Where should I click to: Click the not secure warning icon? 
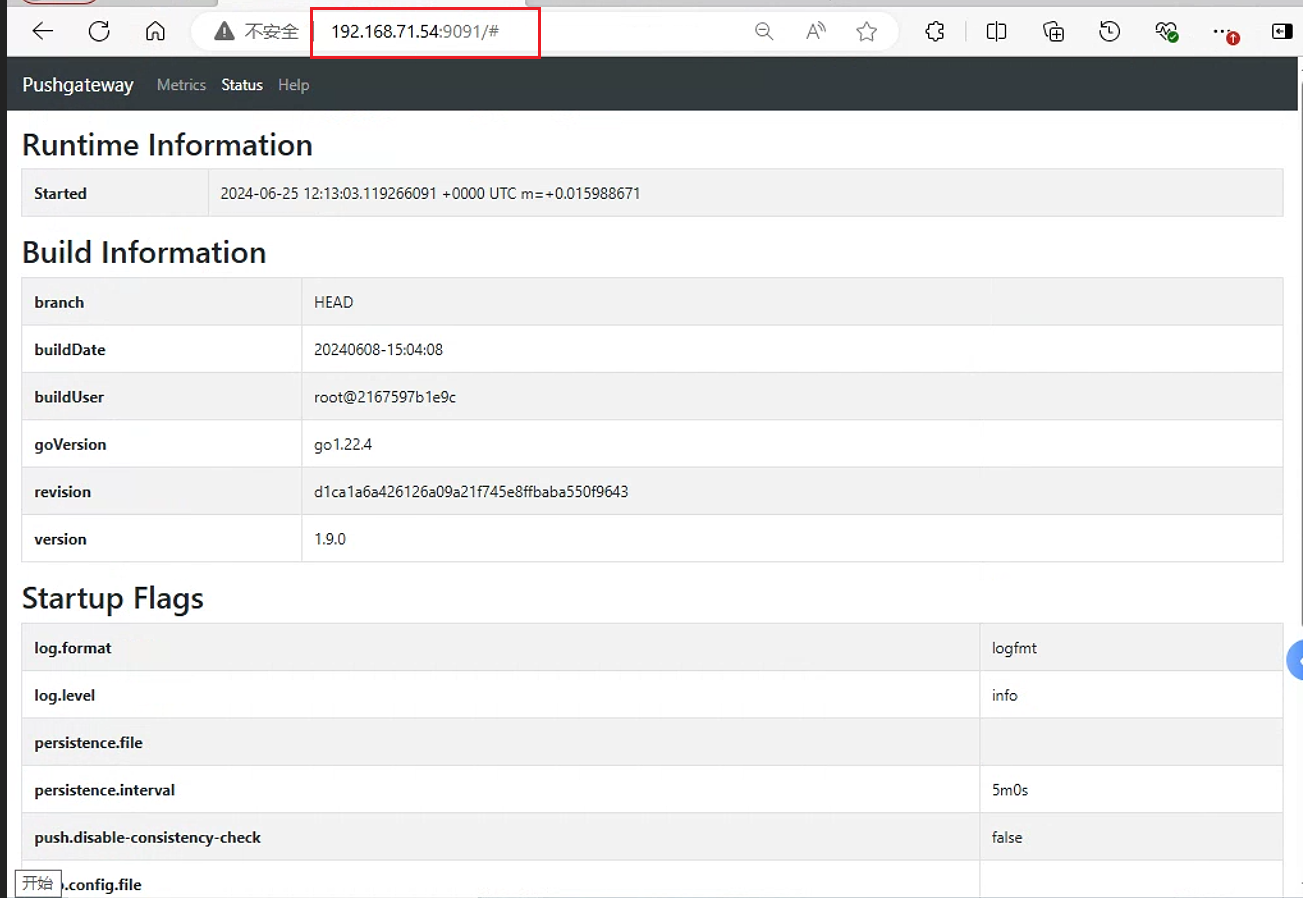tap(224, 32)
